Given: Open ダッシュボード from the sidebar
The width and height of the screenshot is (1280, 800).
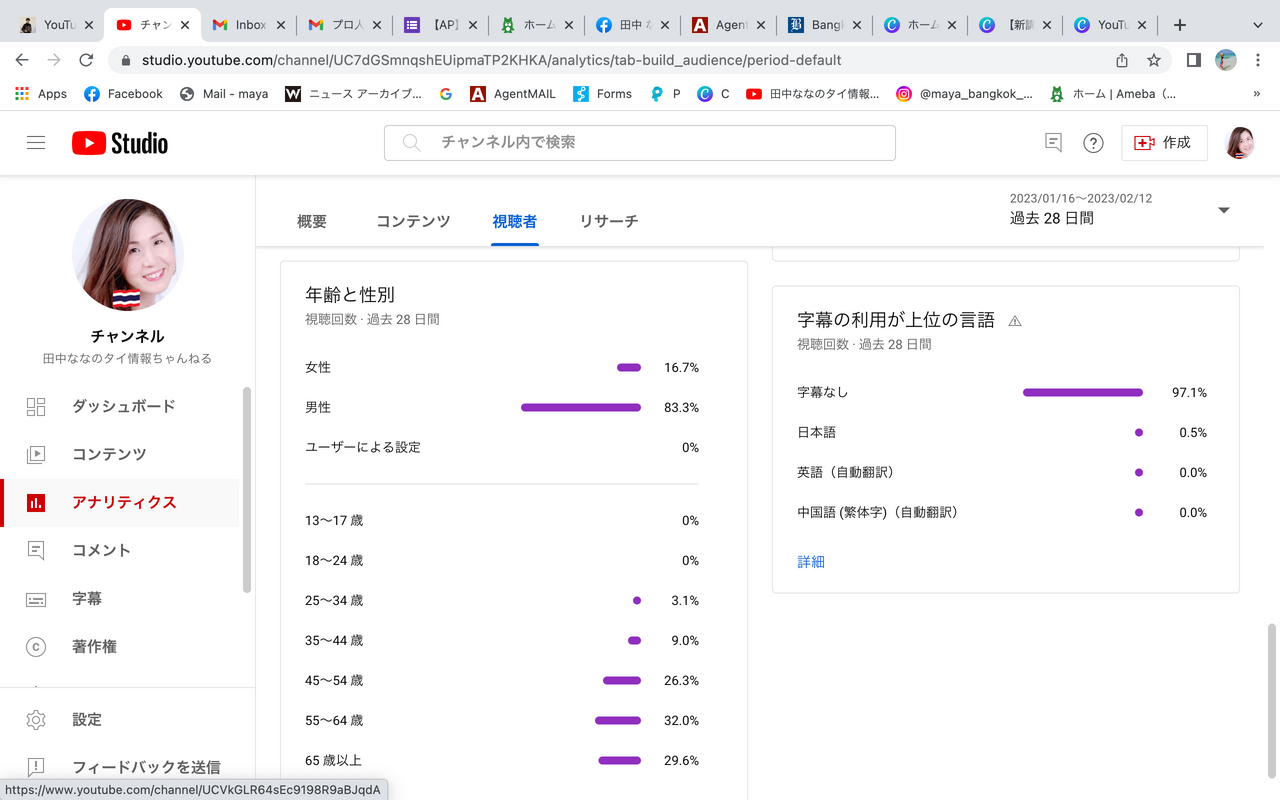Looking at the screenshot, I should tap(123, 406).
